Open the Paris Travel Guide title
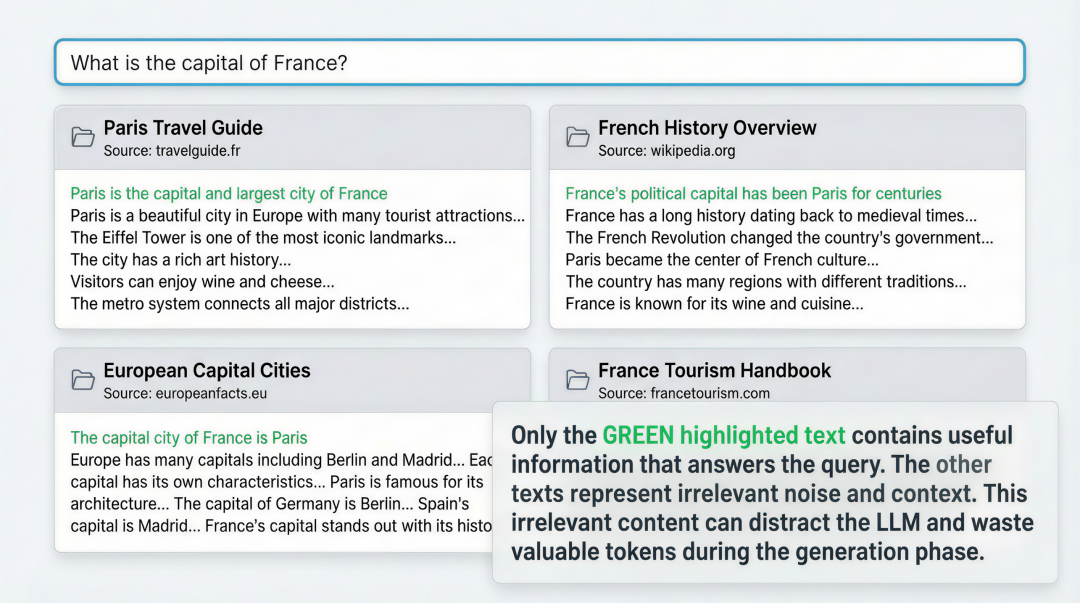This screenshot has width=1080, height=603. click(x=183, y=128)
